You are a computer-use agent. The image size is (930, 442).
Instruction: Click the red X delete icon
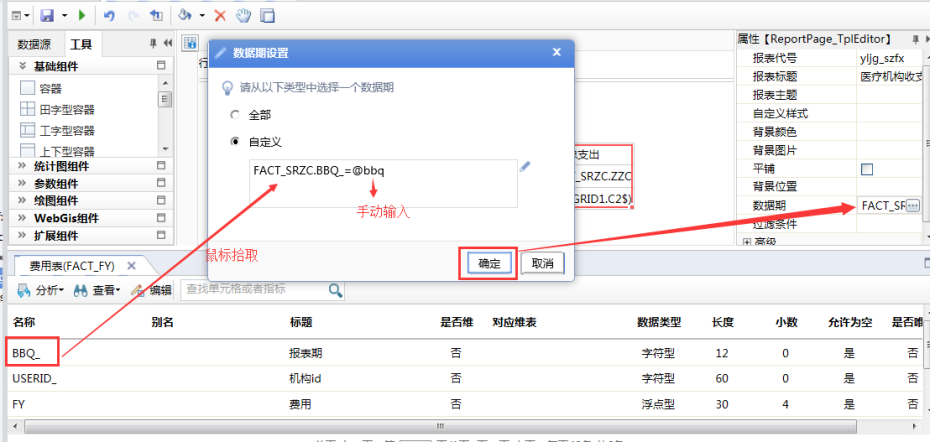pos(220,16)
